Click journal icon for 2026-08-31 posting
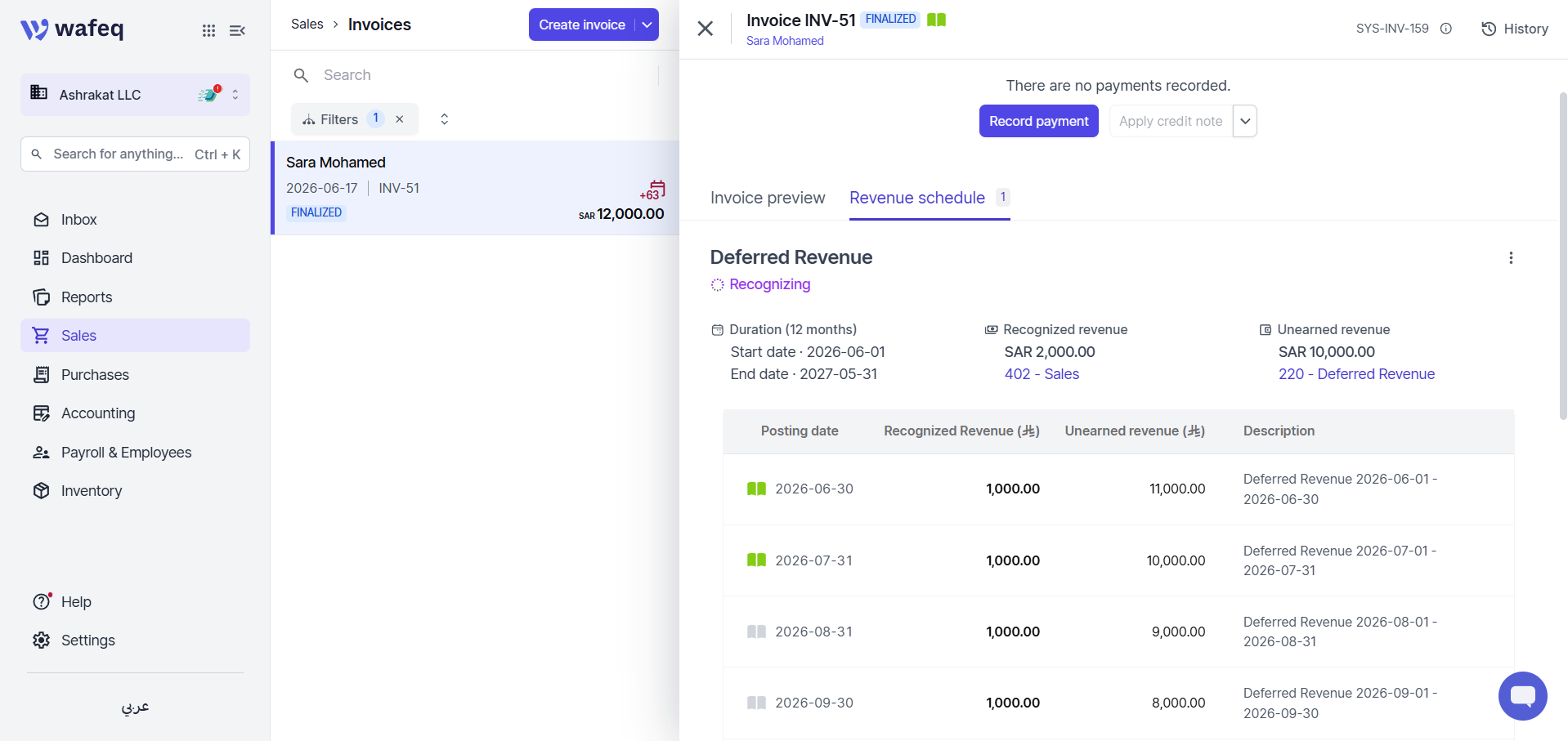Screen dimensions: 1568x741 756,632
